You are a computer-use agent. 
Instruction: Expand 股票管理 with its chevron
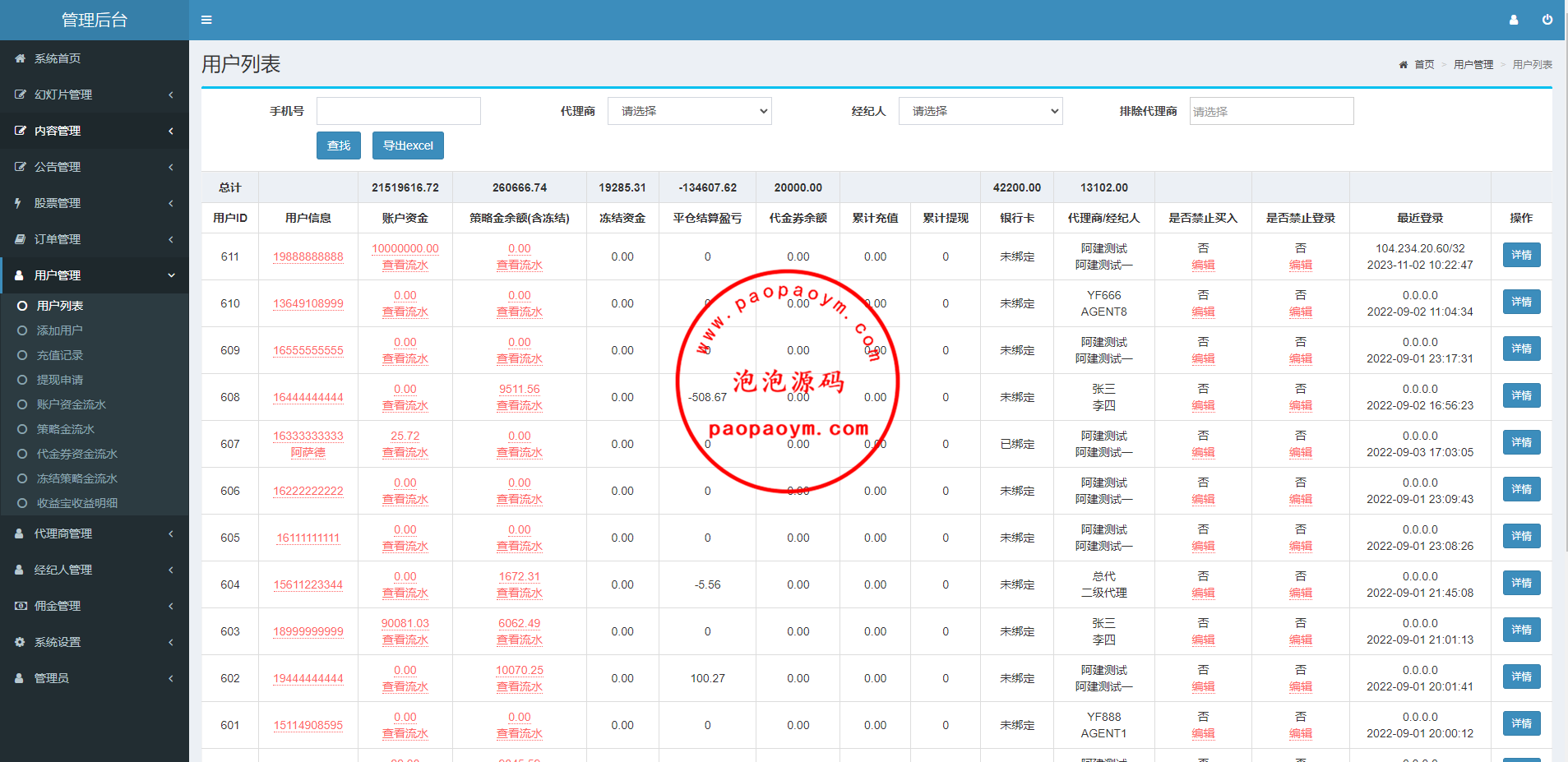coord(171,203)
